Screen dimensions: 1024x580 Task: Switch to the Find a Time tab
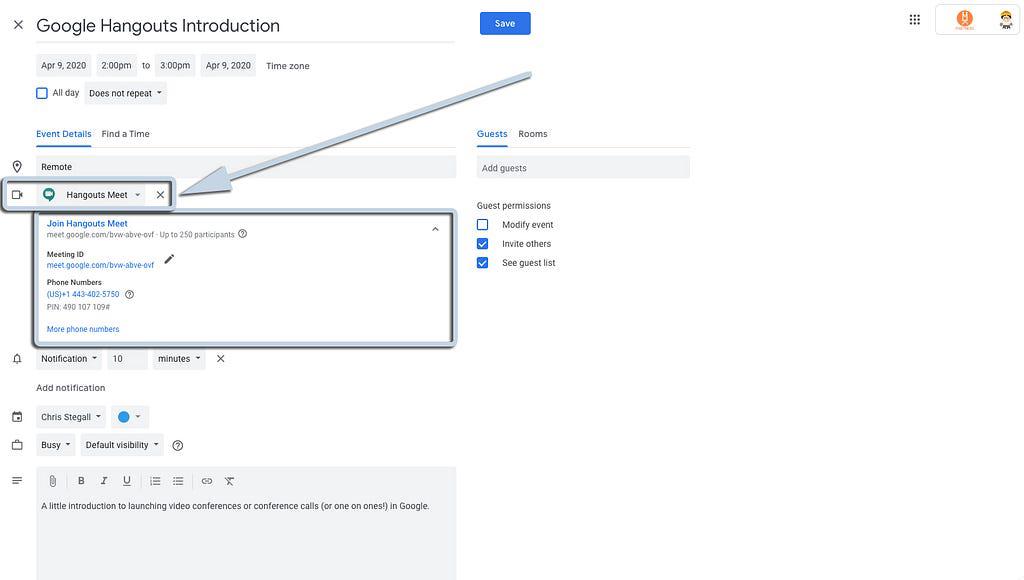(125, 134)
